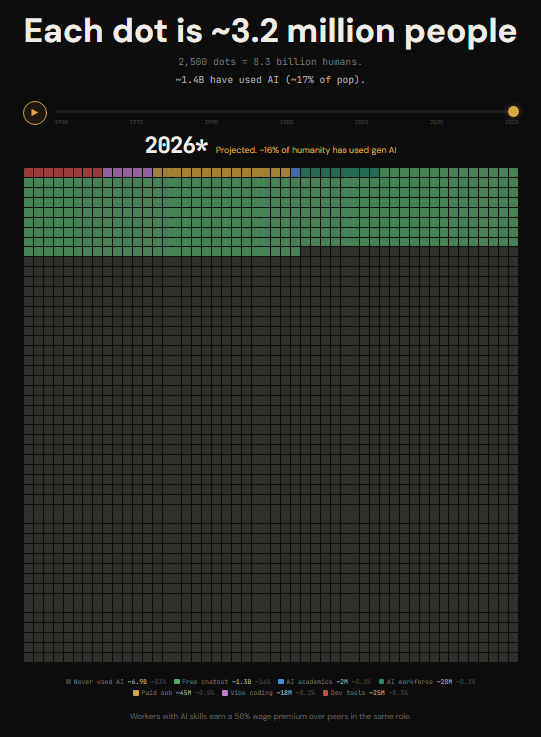The width and height of the screenshot is (541, 737).
Task: Click the gray Never used AI legend swatch
Action: 69,682
